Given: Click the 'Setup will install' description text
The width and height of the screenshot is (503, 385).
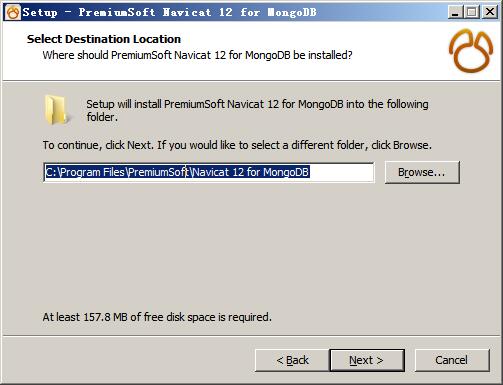Looking at the screenshot, I should coord(257,110).
